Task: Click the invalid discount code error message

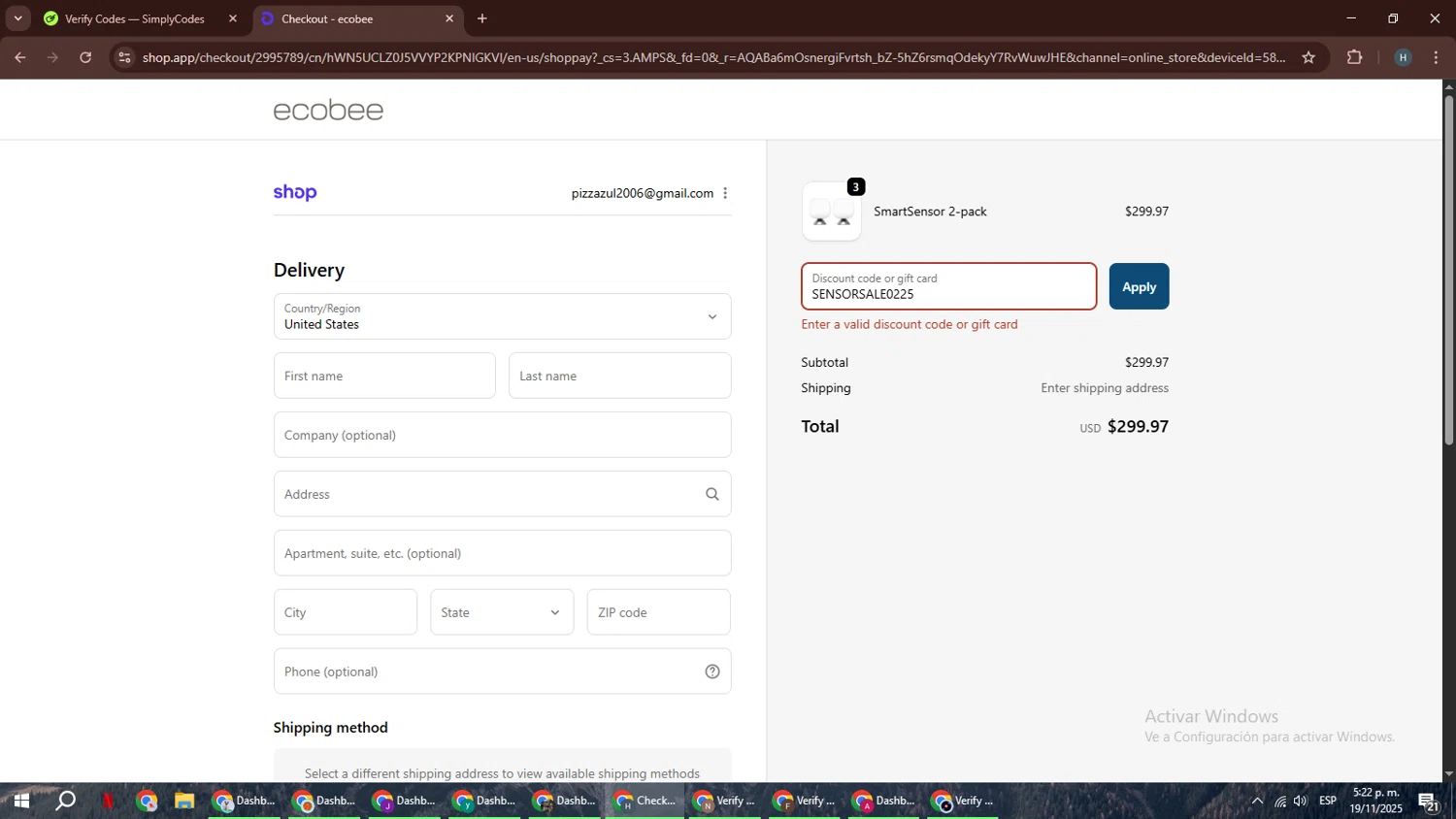Action: coord(910,325)
